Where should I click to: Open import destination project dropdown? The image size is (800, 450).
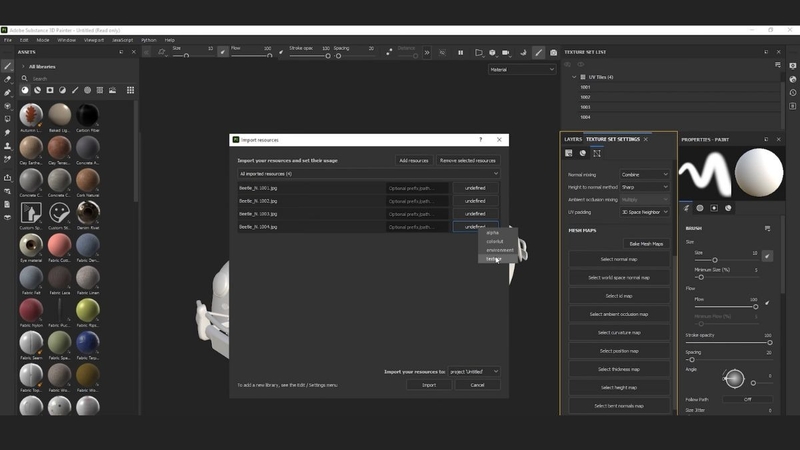pos(474,372)
